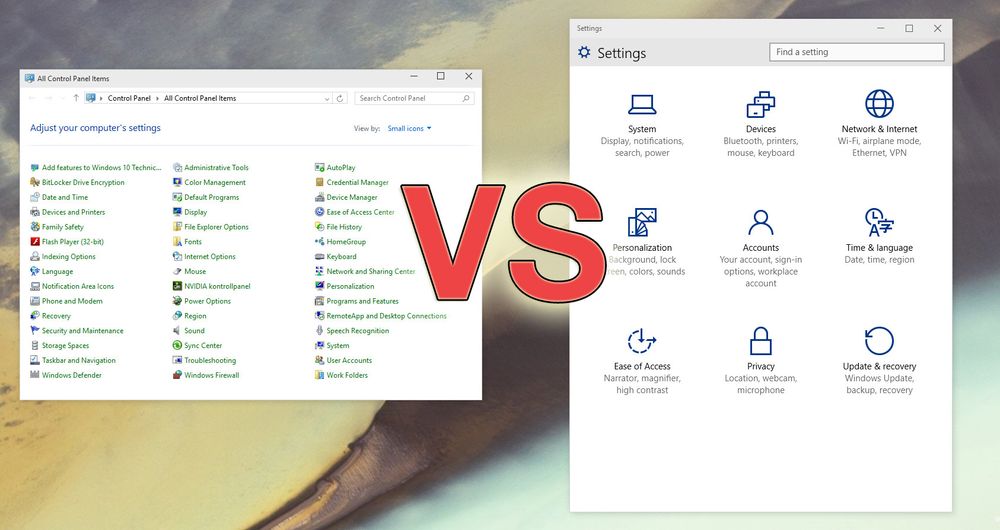Image resolution: width=1000 pixels, height=530 pixels.
Task: Open Indexing Options link
Action: coord(68,256)
